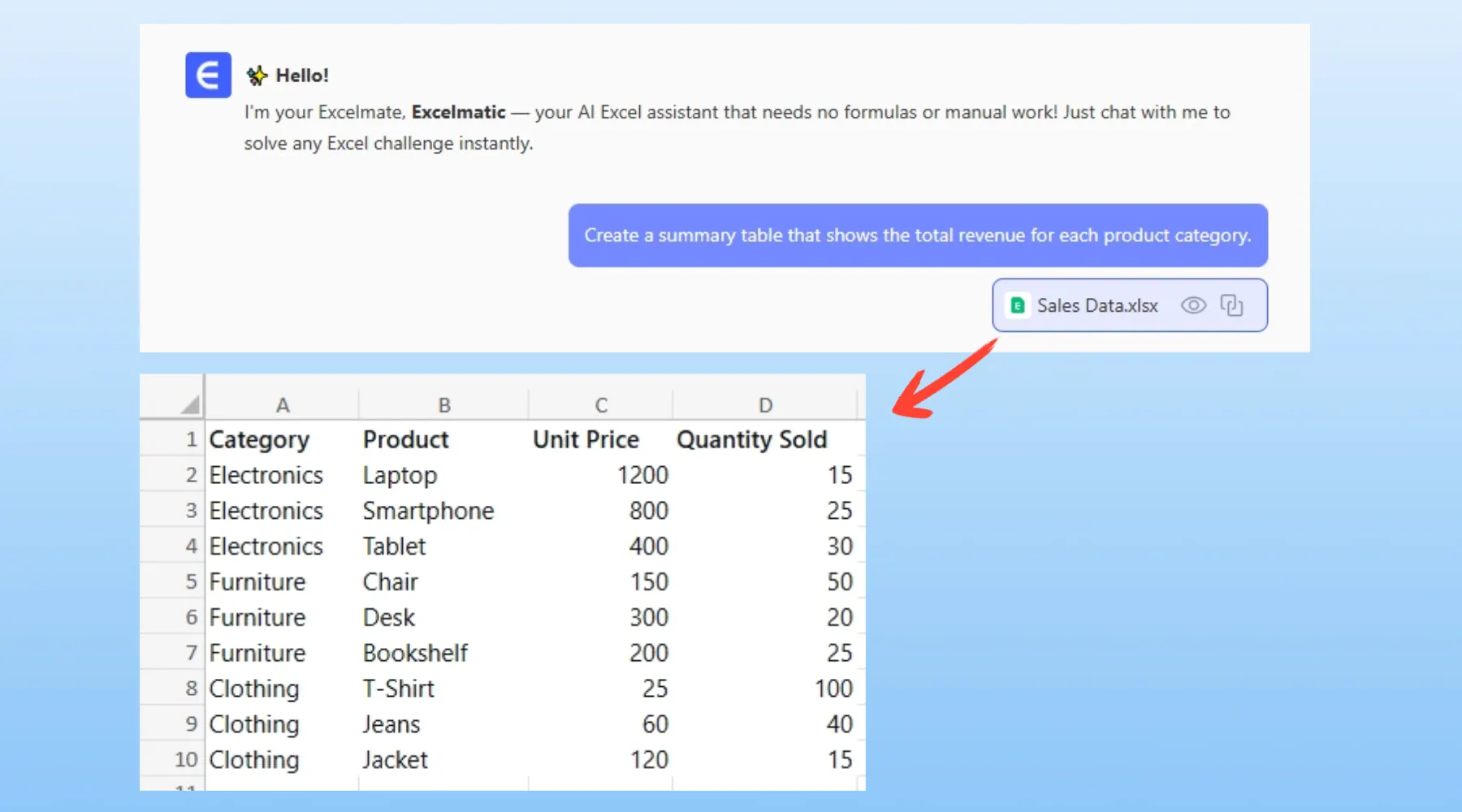Image resolution: width=1462 pixels, height=812 pixels.
Task: Click the Excelmatic logo avatar
Action: 208,76
